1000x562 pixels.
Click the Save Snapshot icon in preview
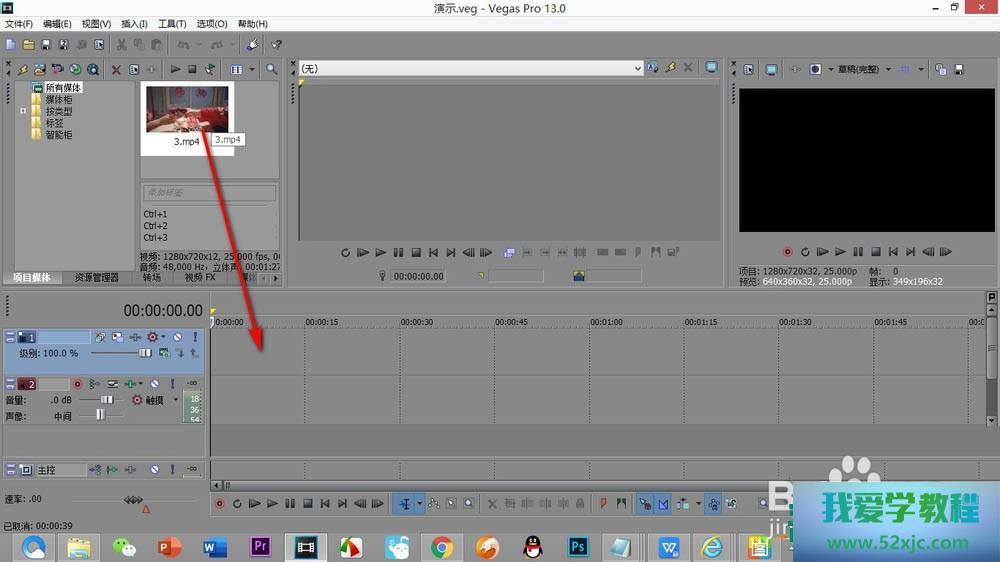pyautogui.click(x=959, y=69)
